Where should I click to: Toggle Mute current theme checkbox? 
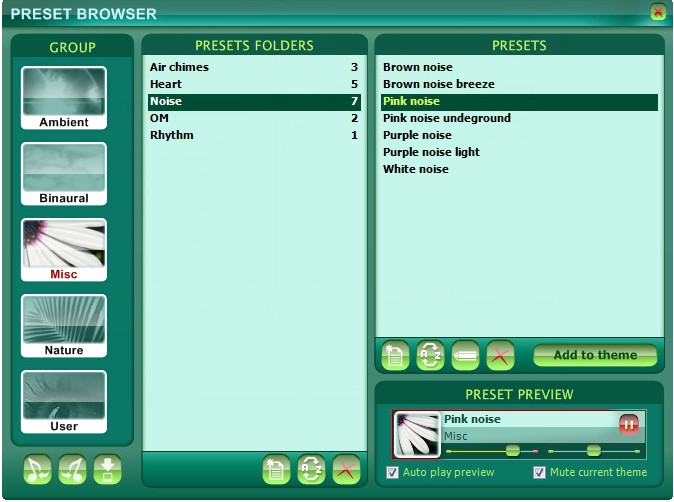point(539,472)
